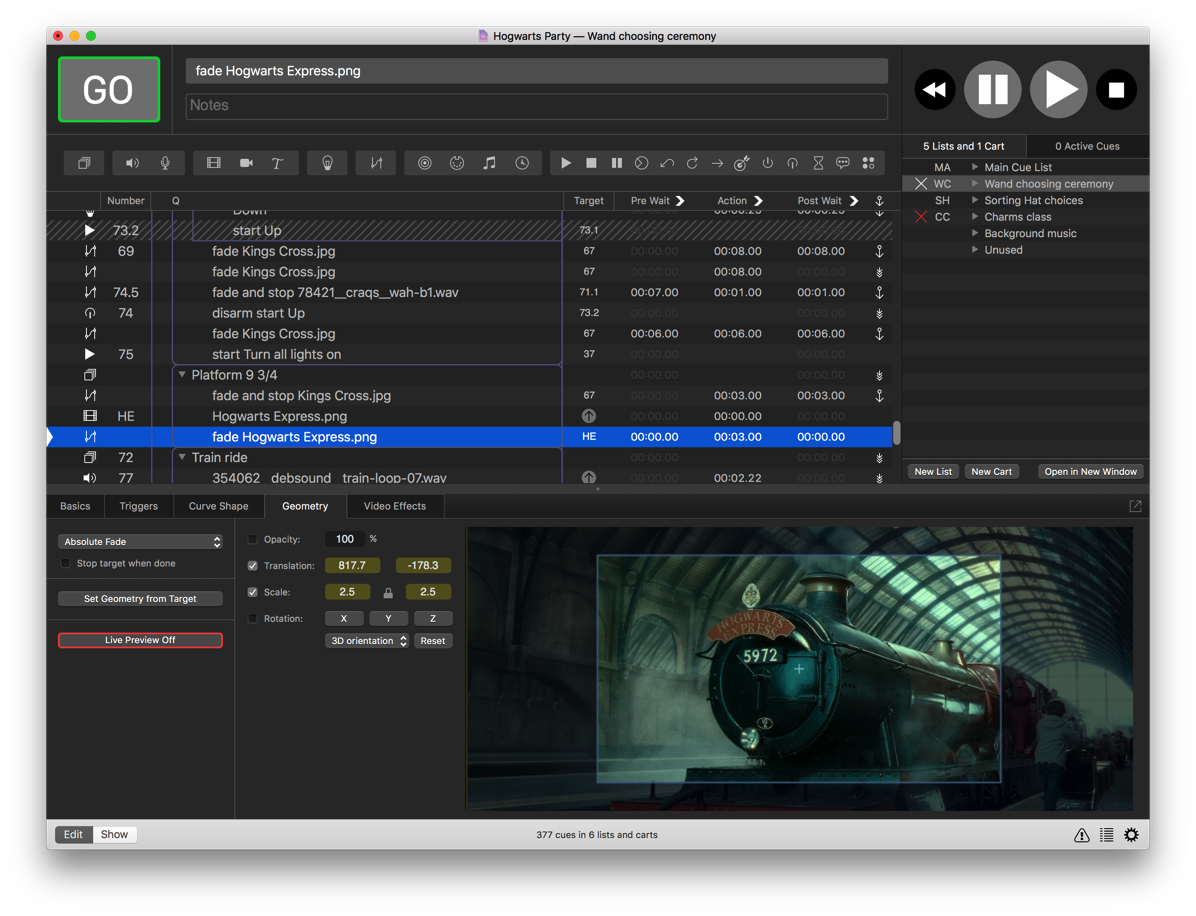Image resolution: width=1196 pixels, height=916 pixels.
Task: Toggle the Opacity checkbox
Action: coord(252,539)
